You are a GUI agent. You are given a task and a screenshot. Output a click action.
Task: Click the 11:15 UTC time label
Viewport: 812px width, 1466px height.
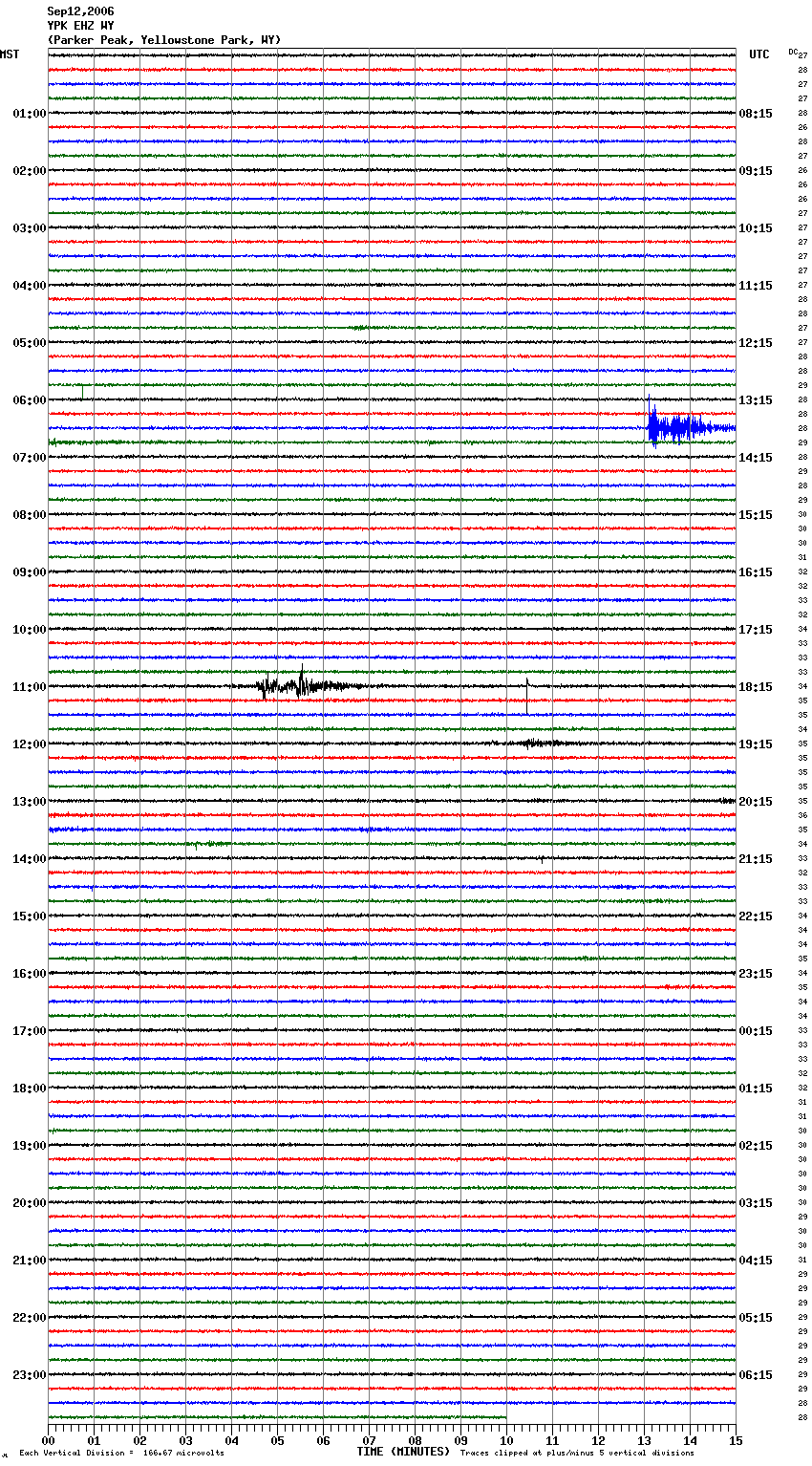click(x=756, y=286)
